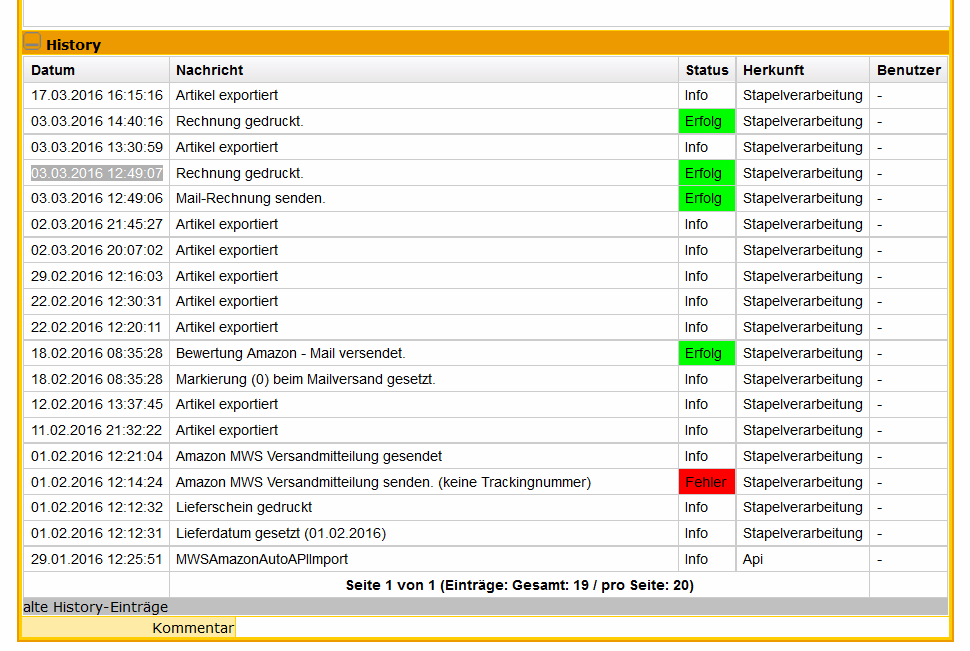Click the Herkunft column header
The height and width of the screenshot is (651, 970).
(773, 70)
